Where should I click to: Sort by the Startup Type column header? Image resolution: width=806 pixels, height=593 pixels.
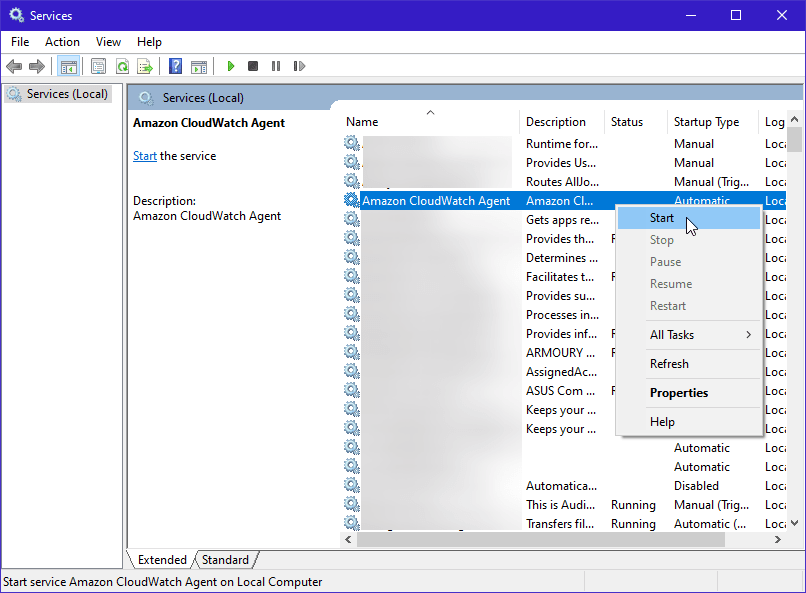713,122
